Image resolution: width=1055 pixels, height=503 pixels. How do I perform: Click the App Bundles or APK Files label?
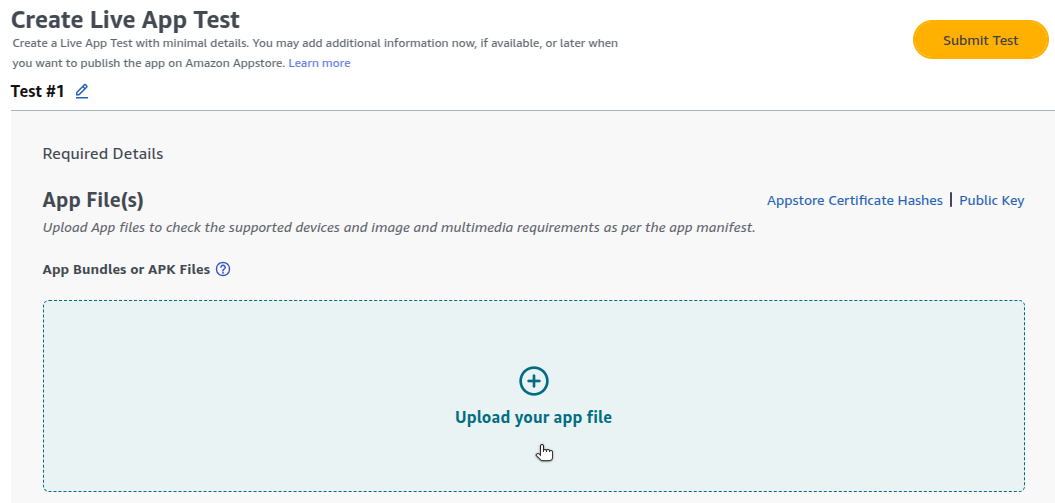click(126, 269)
